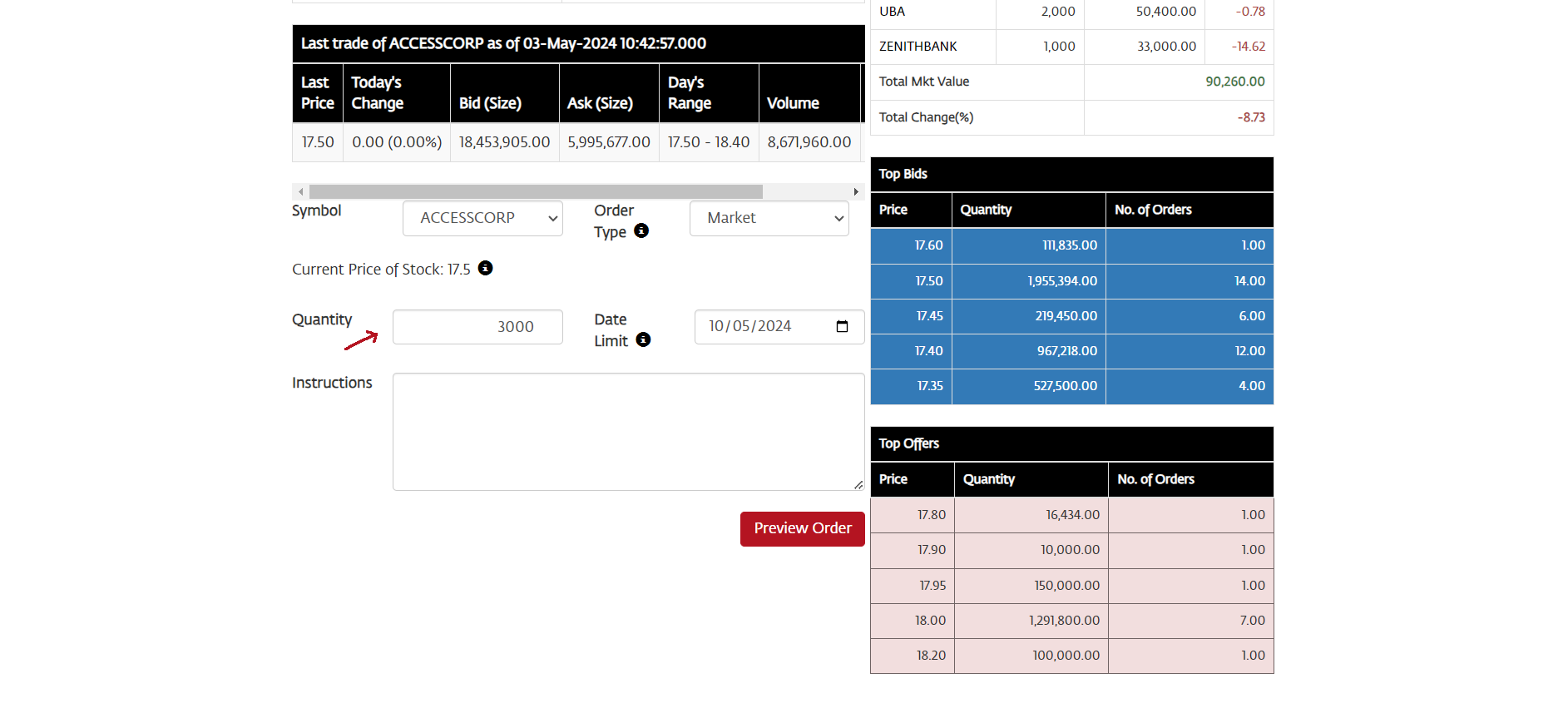Click the right arrow of horizontal scrollbar
Screen dimensions: 1568x713
[856, 192]
